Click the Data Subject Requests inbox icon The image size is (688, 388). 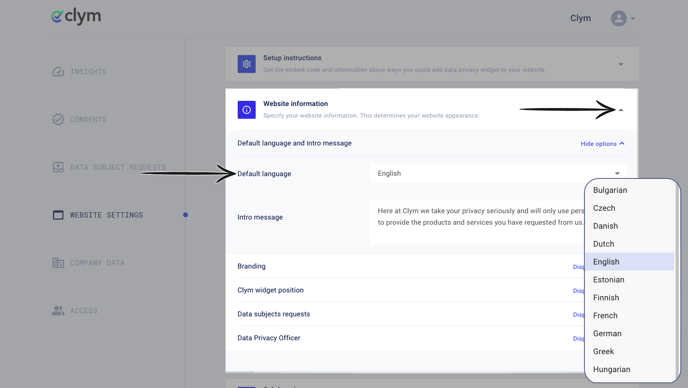tap(58, 167)
